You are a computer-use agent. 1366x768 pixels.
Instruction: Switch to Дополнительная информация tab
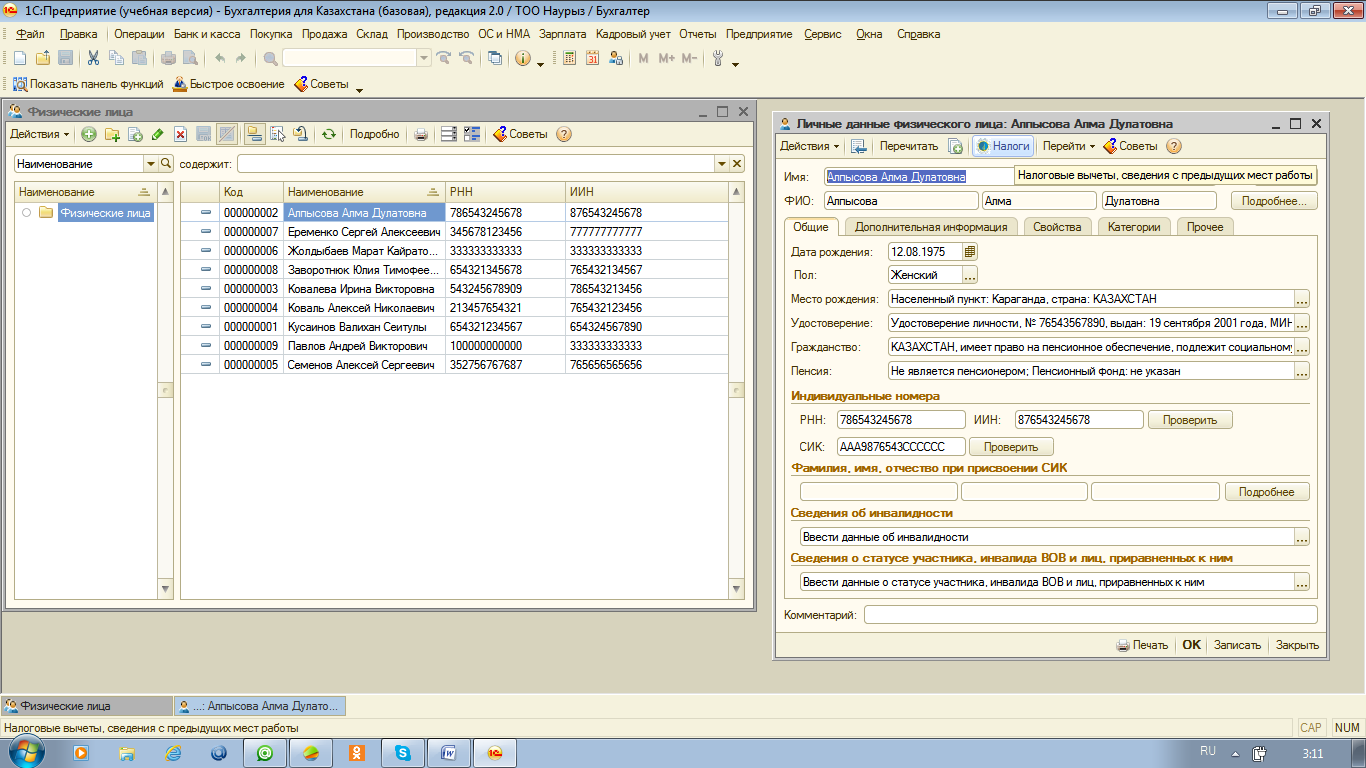click(x=931, y=227)
